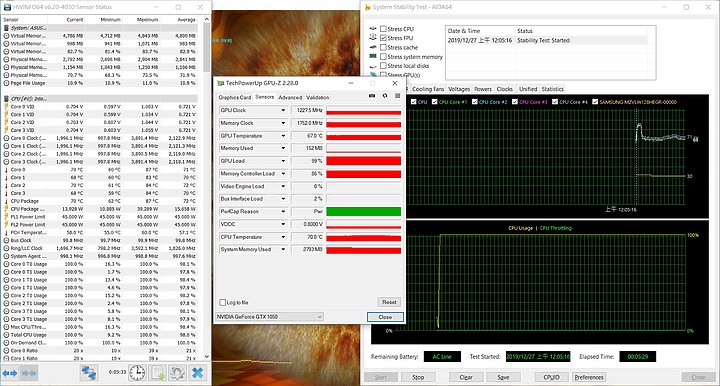Toggle SAMSUNG drive graph checkbox
The image size is (720, 386).
[x=595, y=102]
